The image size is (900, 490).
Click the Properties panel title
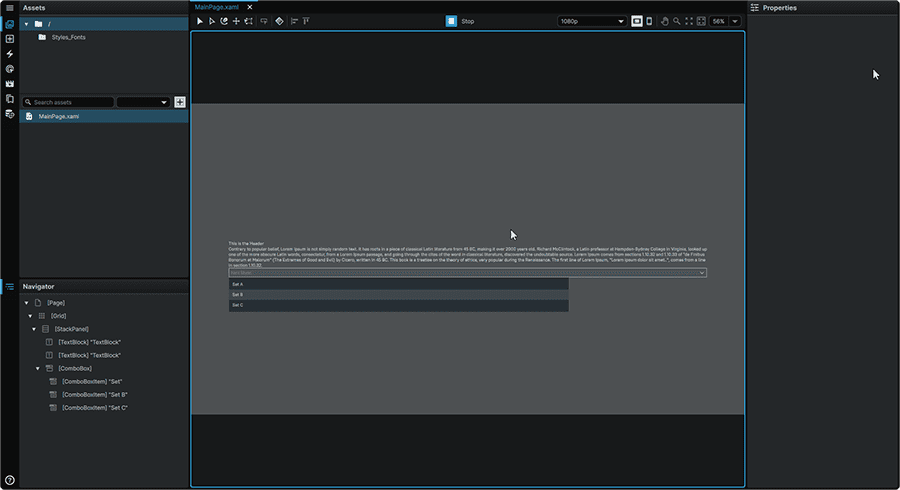tap(779, 8)
